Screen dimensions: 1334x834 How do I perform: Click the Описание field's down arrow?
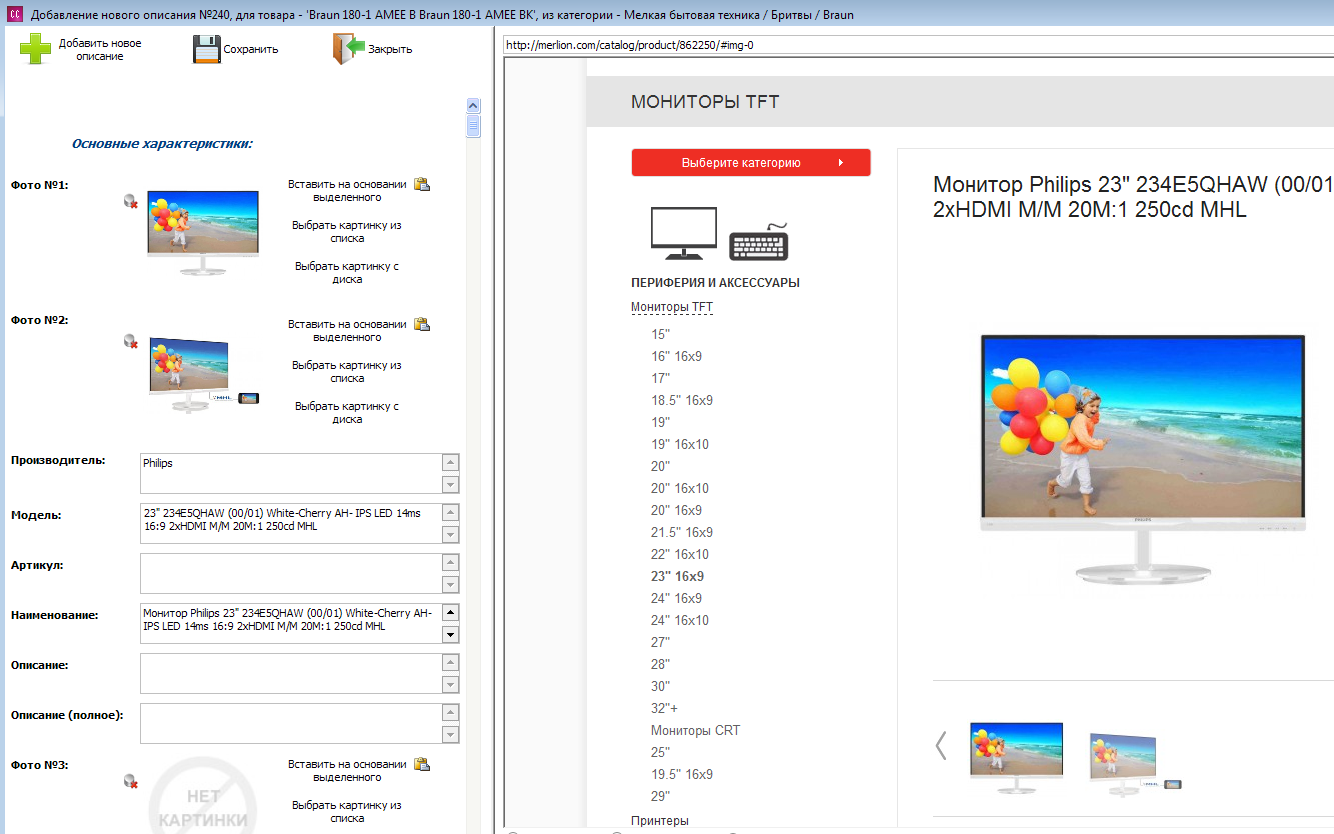click(451, 685)
